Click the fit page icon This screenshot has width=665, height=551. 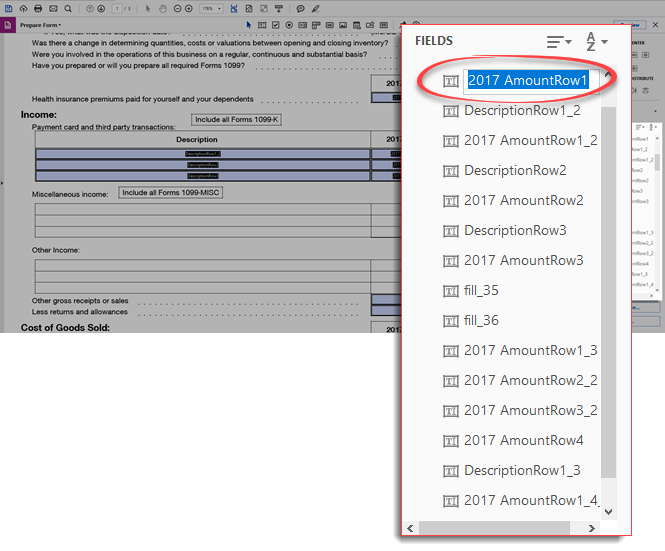pos(249,8)
